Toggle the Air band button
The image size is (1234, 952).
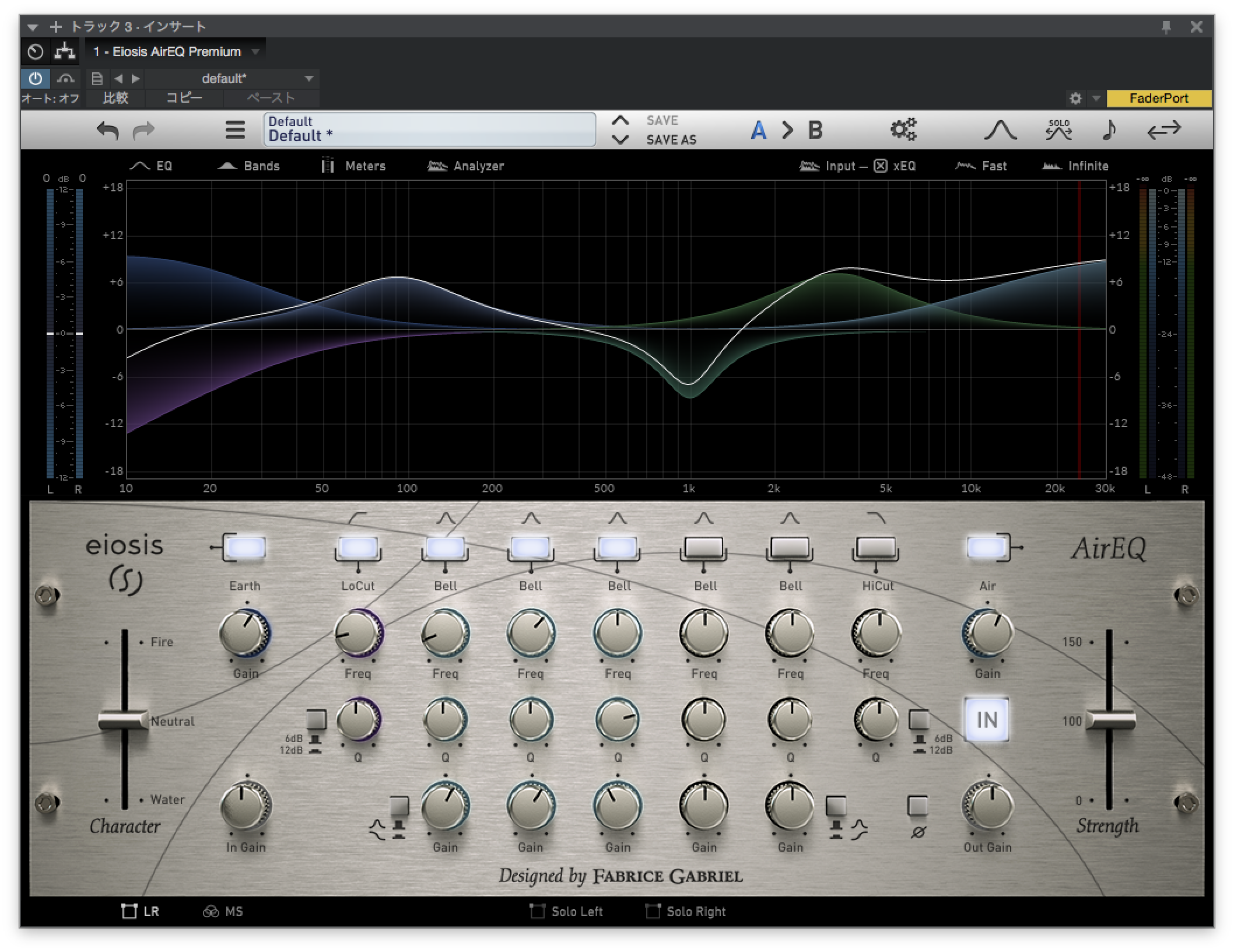pyautogui.click(x=986, y=548)
